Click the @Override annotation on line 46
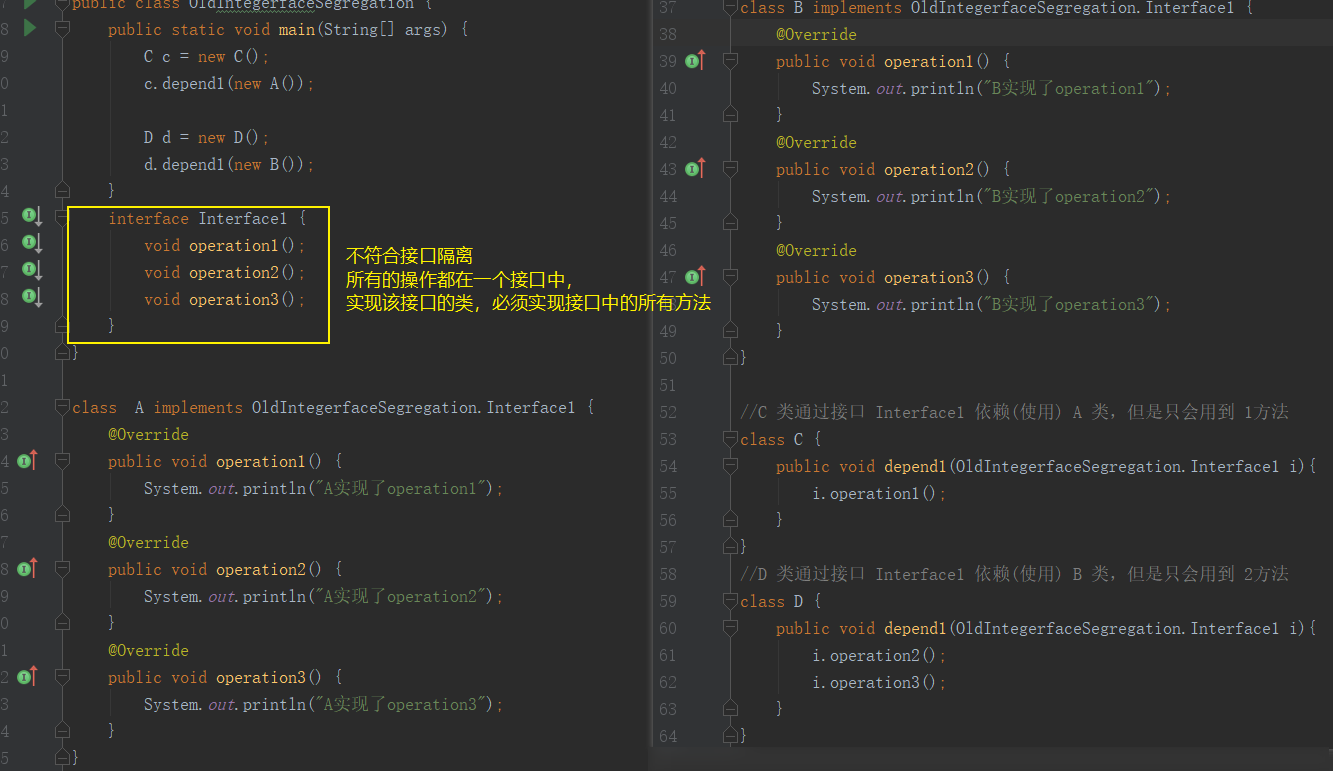1333x771 pixels. point(816,250)
